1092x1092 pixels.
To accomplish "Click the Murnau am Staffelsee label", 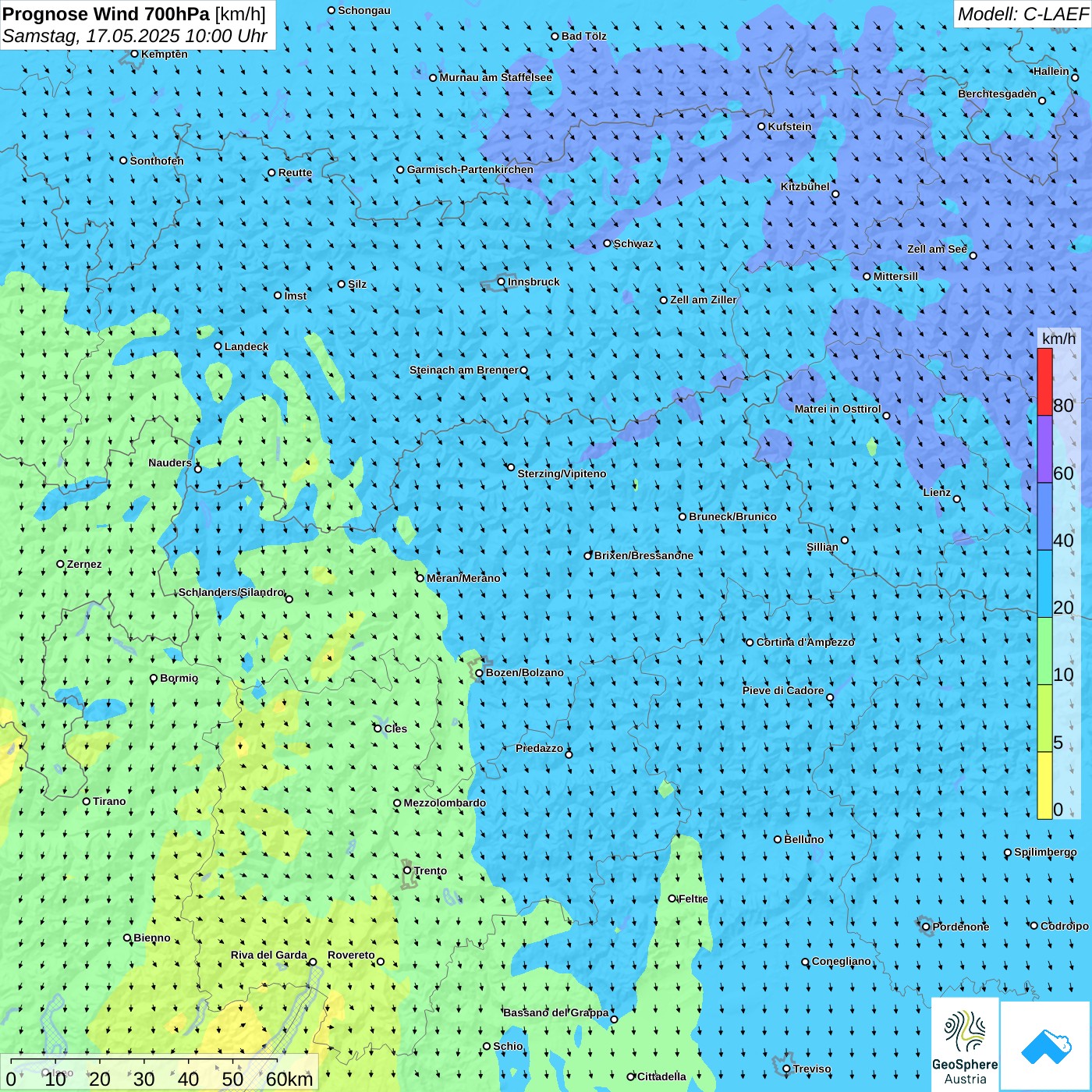I will 495,77.
